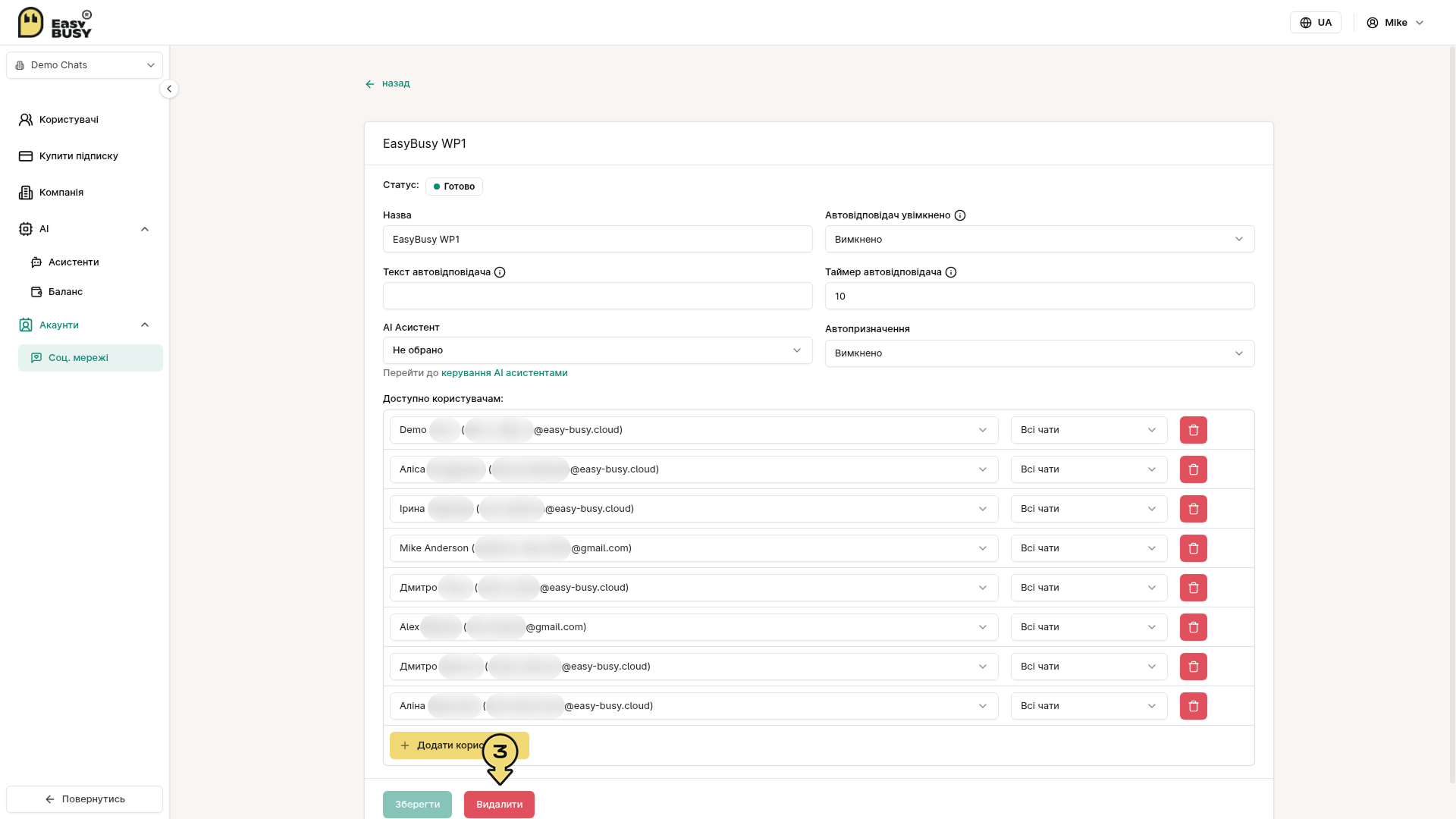Open user dropdown for Alex row
Screen dimensions: 1456x819
pos(694,627)
